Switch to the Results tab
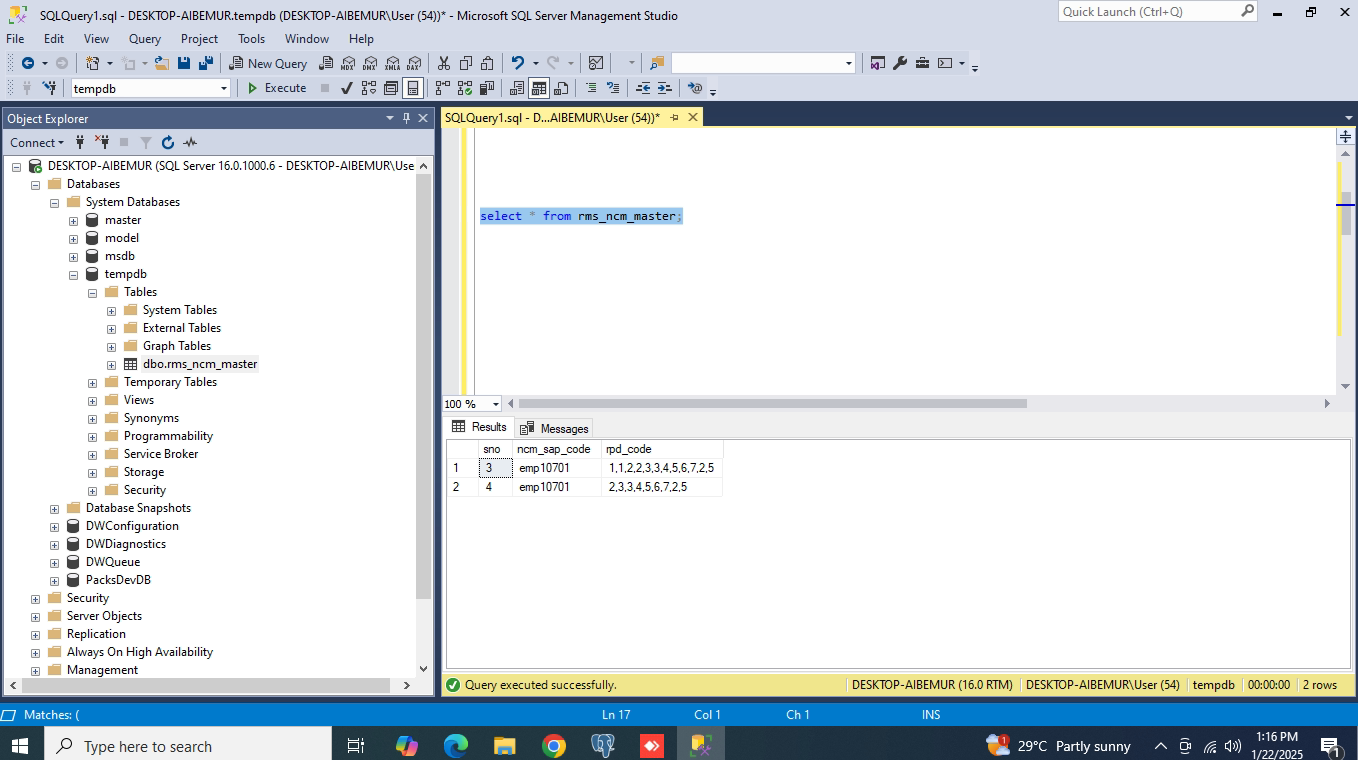Screen dimensions: 1358x760 coord(479,427)
